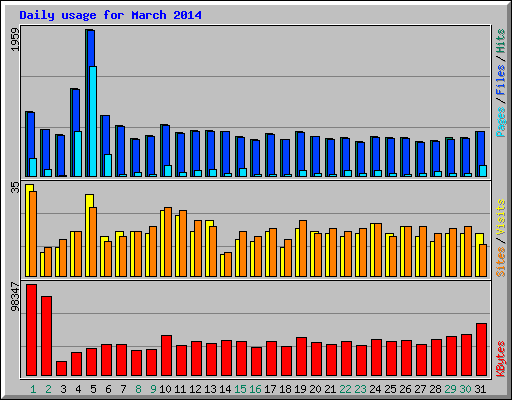Click the 1959 hits scale label

pos(15,39)
